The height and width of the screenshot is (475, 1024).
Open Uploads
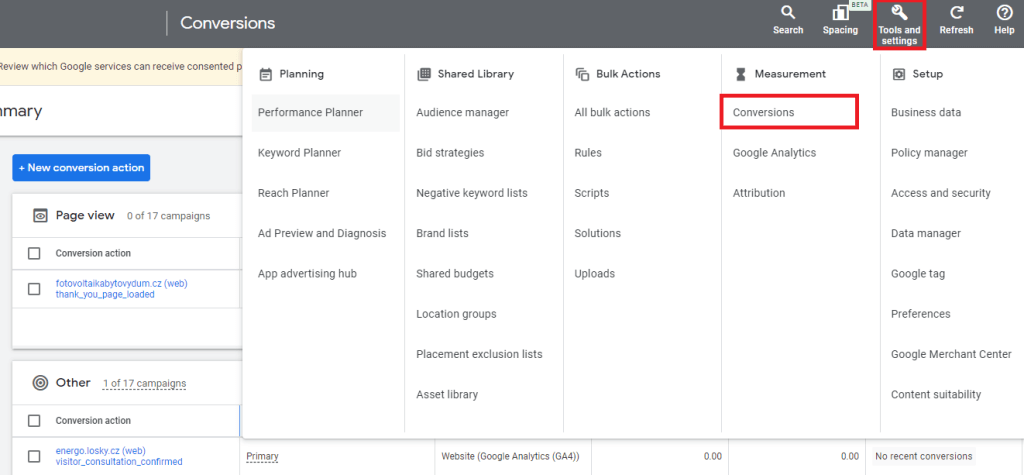point(594,274)
